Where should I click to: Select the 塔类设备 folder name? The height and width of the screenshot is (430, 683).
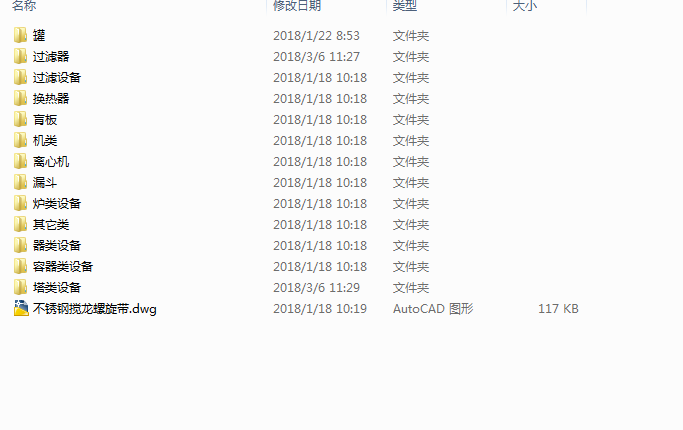click(57, 287)
